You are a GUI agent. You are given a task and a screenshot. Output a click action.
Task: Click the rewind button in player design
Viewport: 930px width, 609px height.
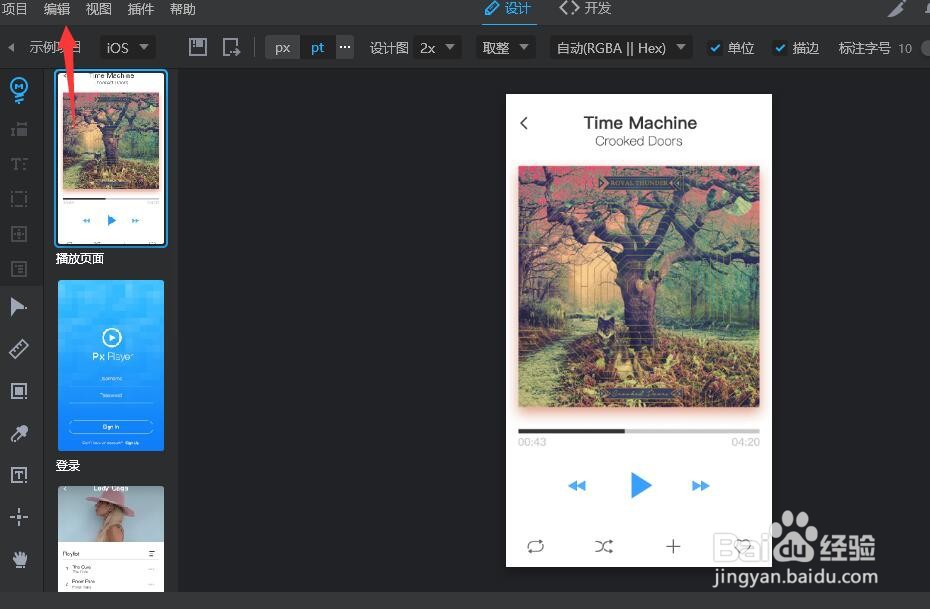coord(577,486)
